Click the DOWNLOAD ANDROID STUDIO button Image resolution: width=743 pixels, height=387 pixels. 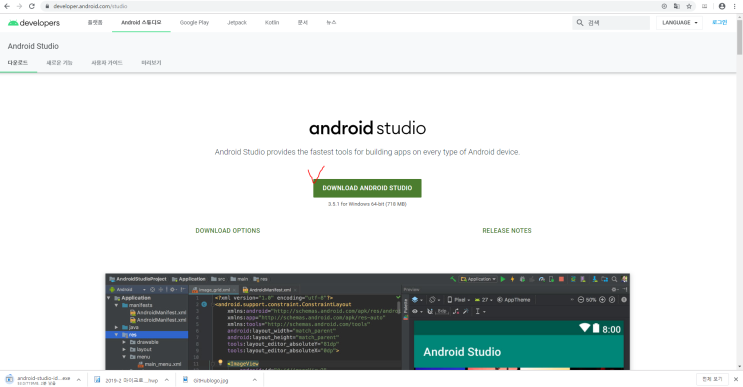tap(367, 188)
